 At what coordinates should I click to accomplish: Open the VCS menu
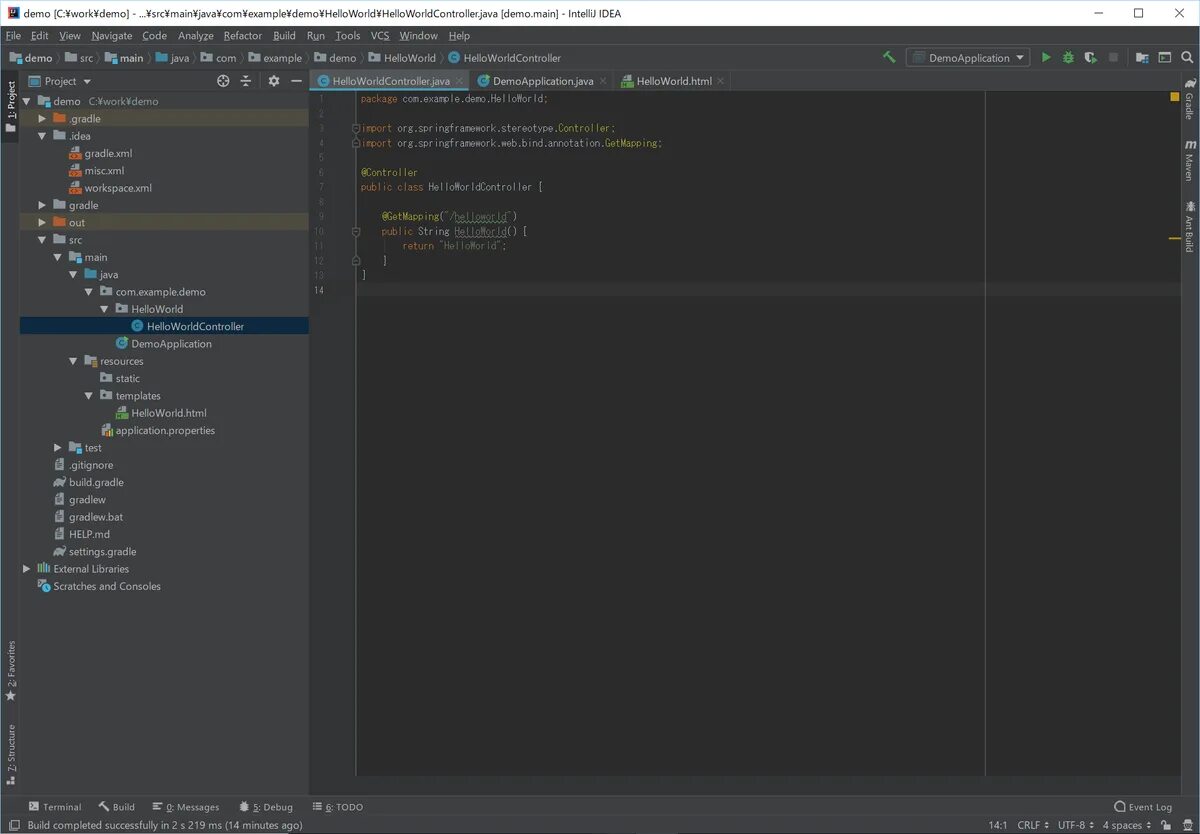click(380, 35)
